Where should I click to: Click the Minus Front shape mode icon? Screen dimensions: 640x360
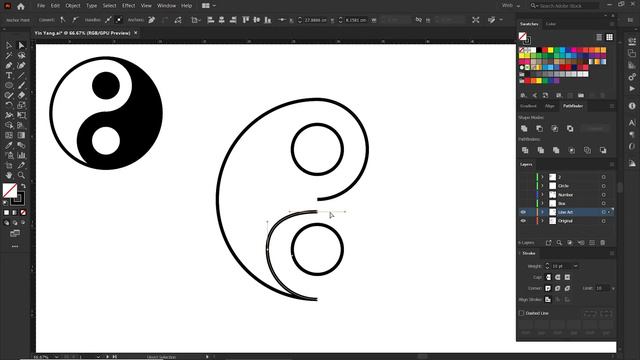pos(539,129)
